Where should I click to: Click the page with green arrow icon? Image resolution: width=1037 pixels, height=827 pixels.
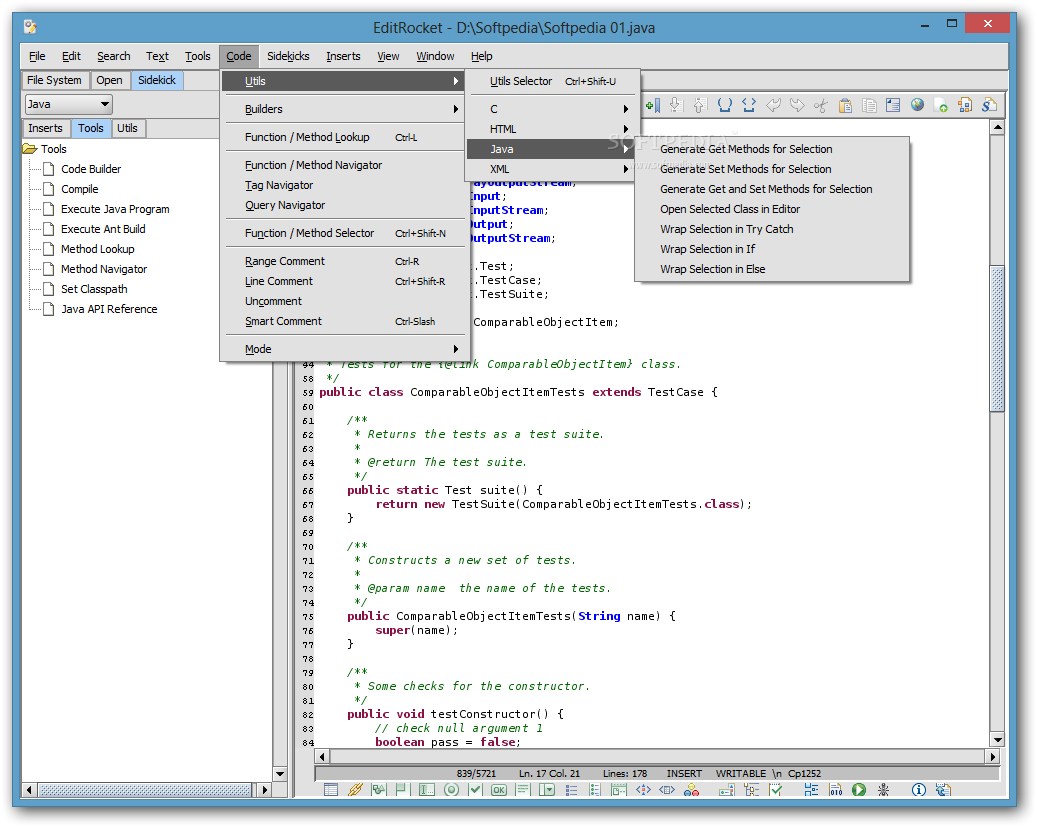pyautogui.click(x=941, y=105)
